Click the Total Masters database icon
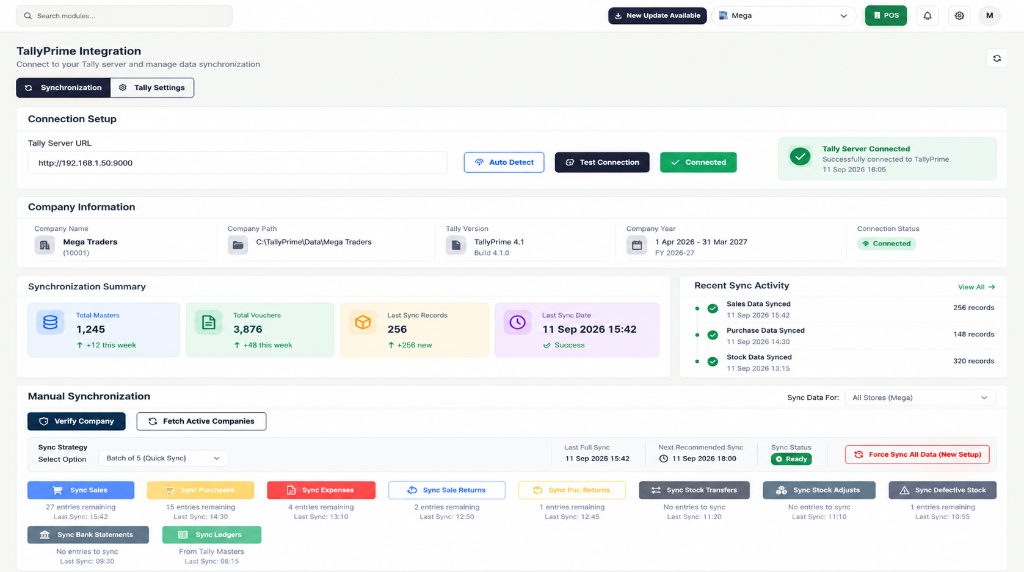The width and height of the screenshot is (1024, 572). [x=50, y=322]
